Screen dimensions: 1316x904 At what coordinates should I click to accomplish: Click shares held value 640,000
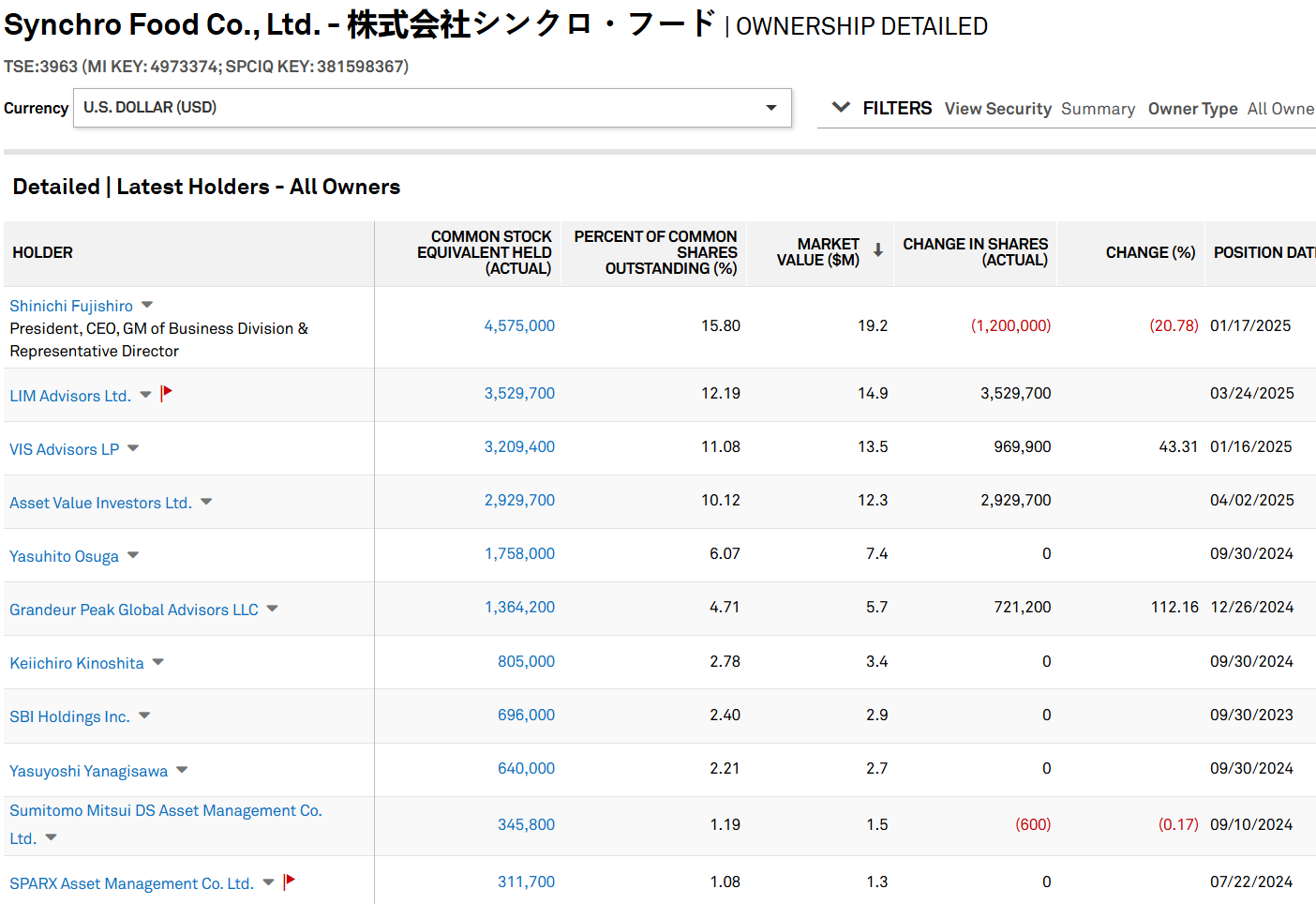(x=526, y=768)
